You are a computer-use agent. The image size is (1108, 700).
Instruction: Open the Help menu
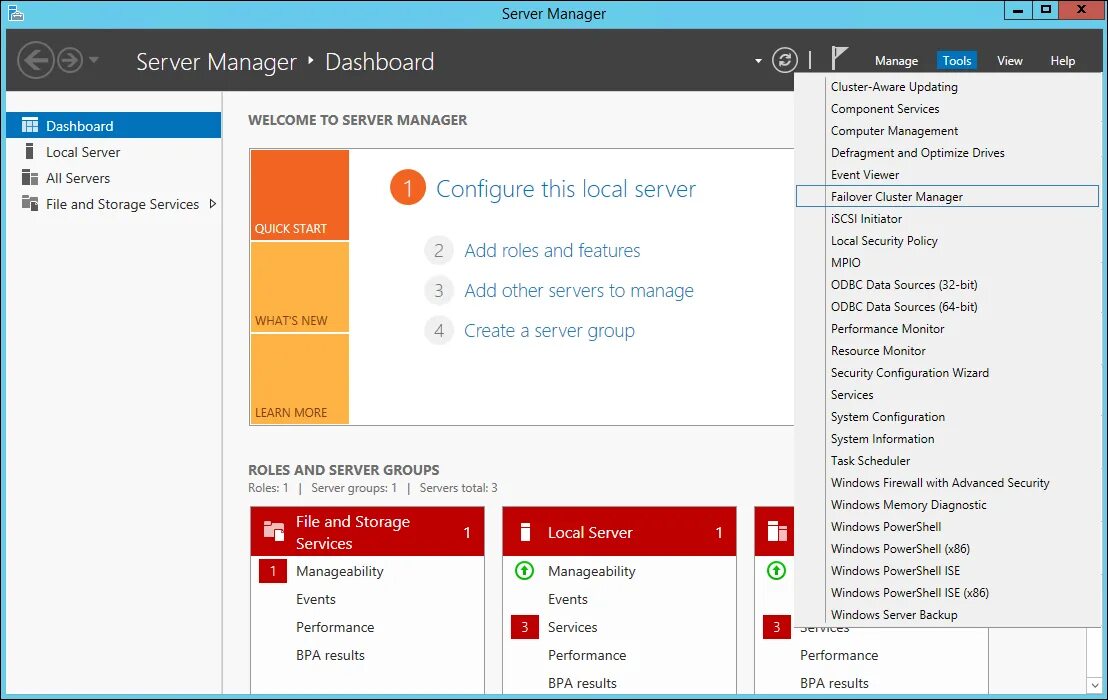click(1062, 61)
